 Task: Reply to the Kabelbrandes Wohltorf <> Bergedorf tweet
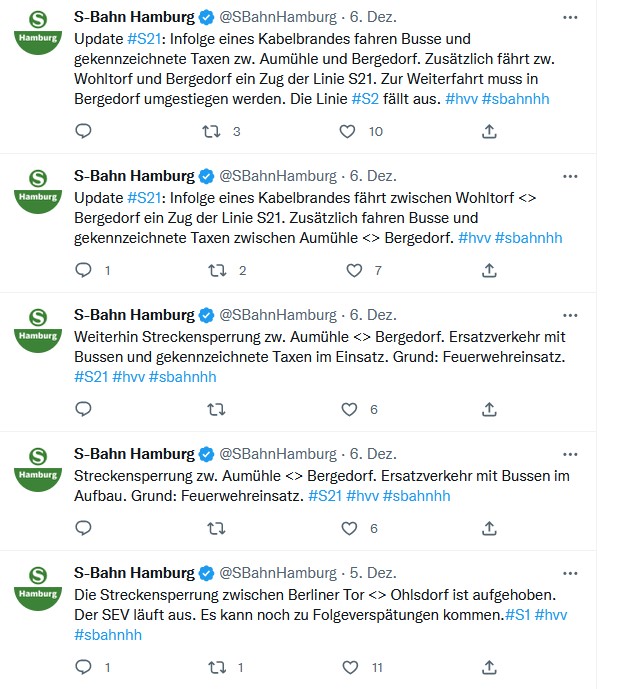click(x=84, y=270)
